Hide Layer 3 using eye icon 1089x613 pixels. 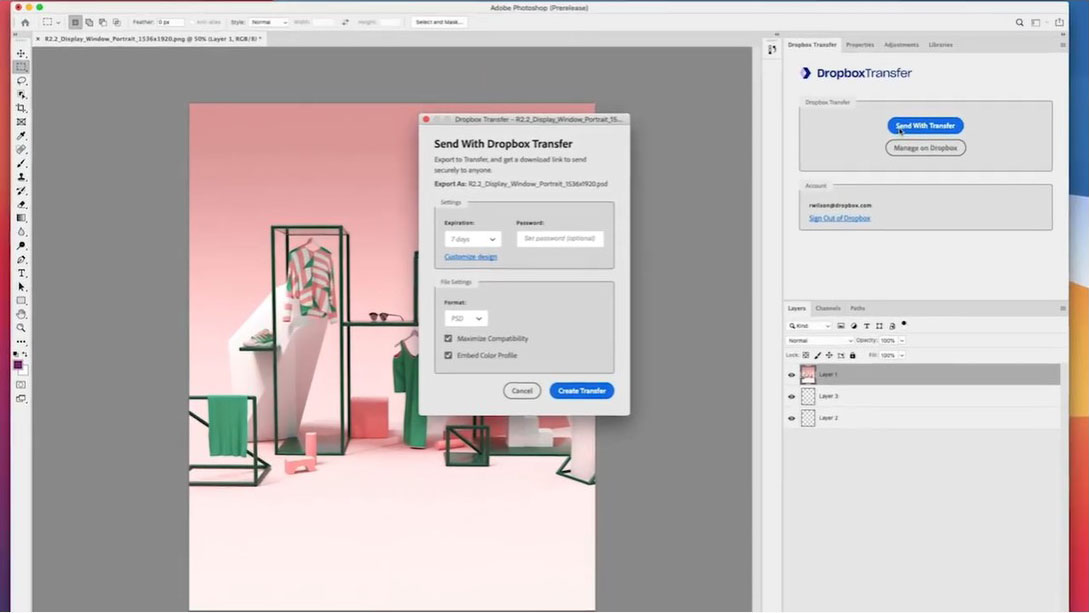click(791, 397)
